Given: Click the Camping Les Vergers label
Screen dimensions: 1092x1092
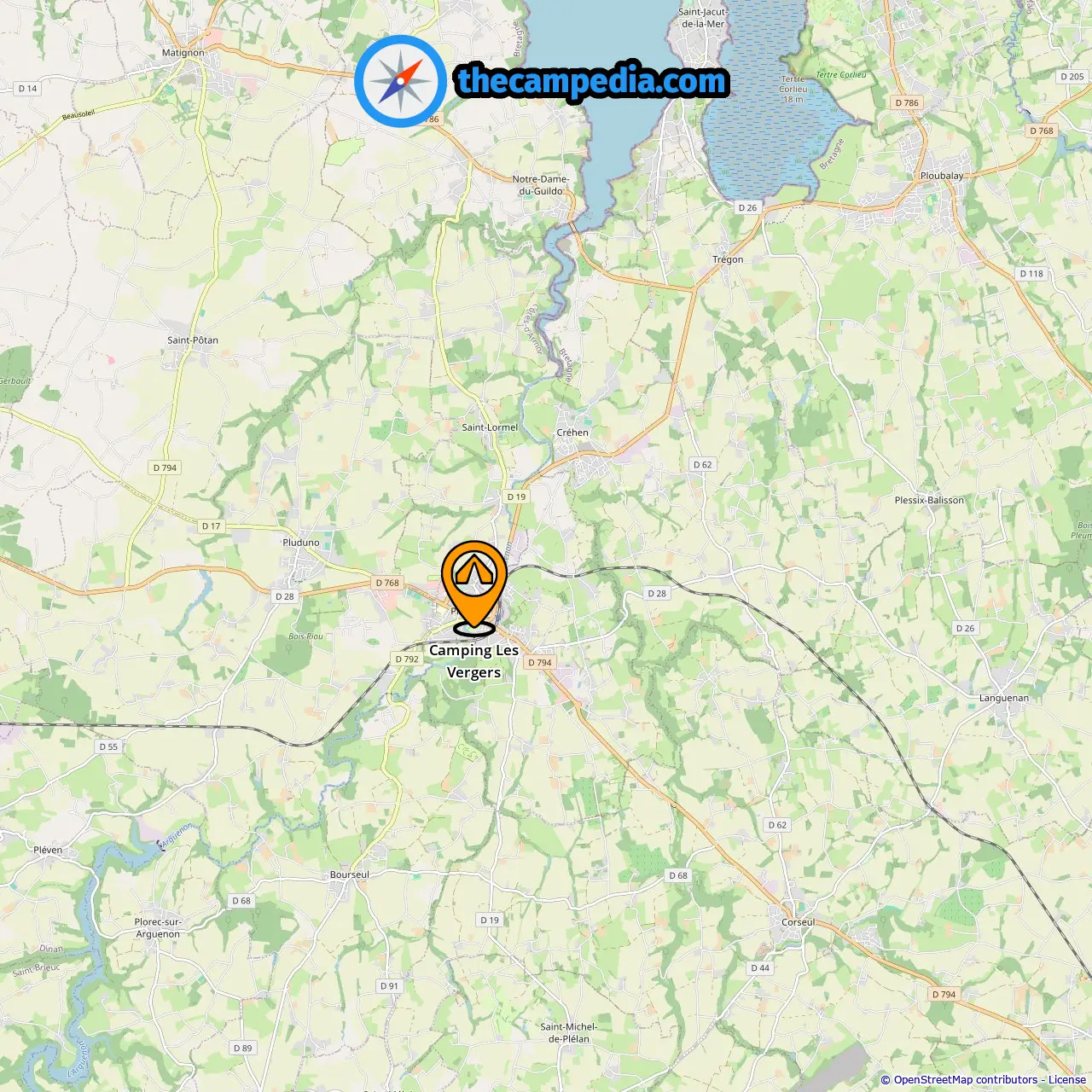Looking at the screenshot, I should pos(473,661).
